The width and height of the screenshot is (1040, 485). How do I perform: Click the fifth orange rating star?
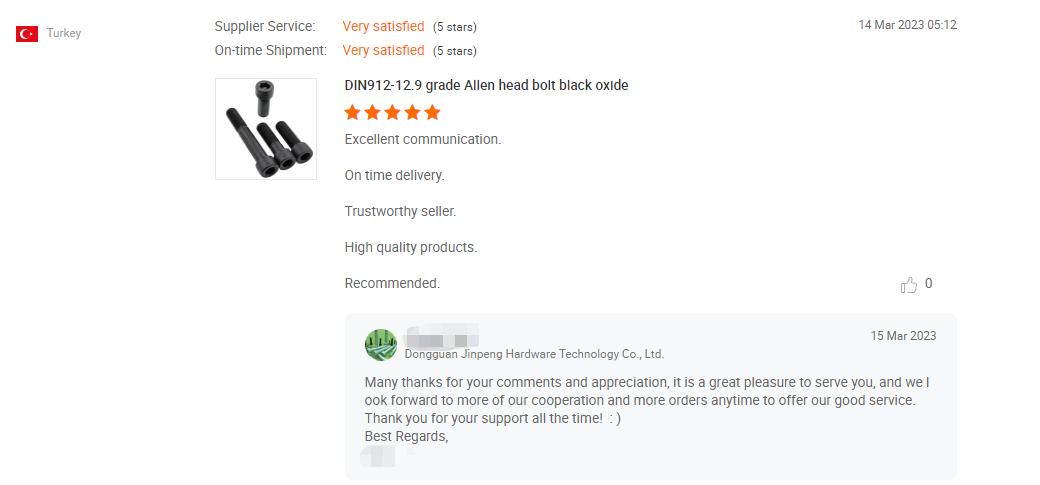tap(432, 113)
